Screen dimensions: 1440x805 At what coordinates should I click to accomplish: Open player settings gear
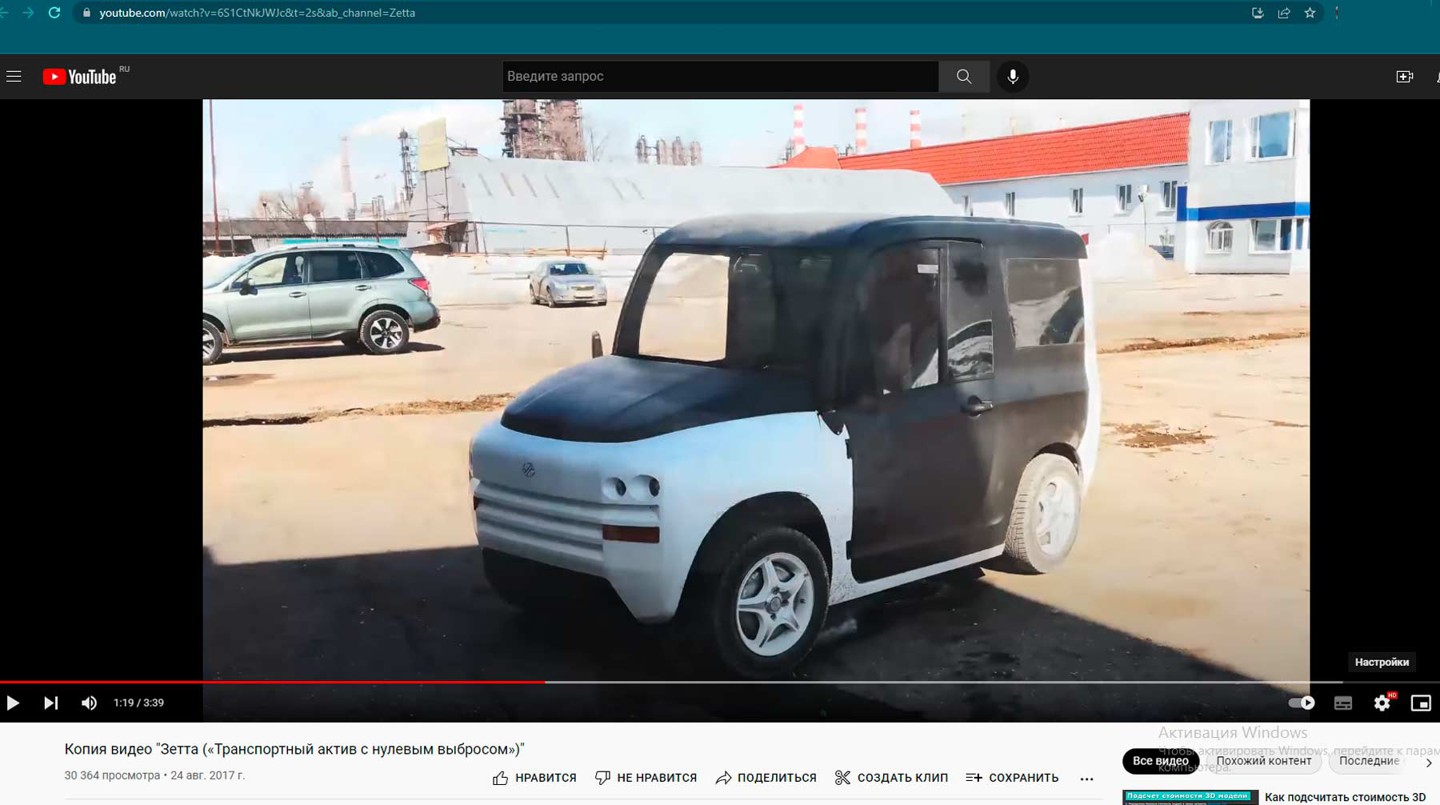1382,703
